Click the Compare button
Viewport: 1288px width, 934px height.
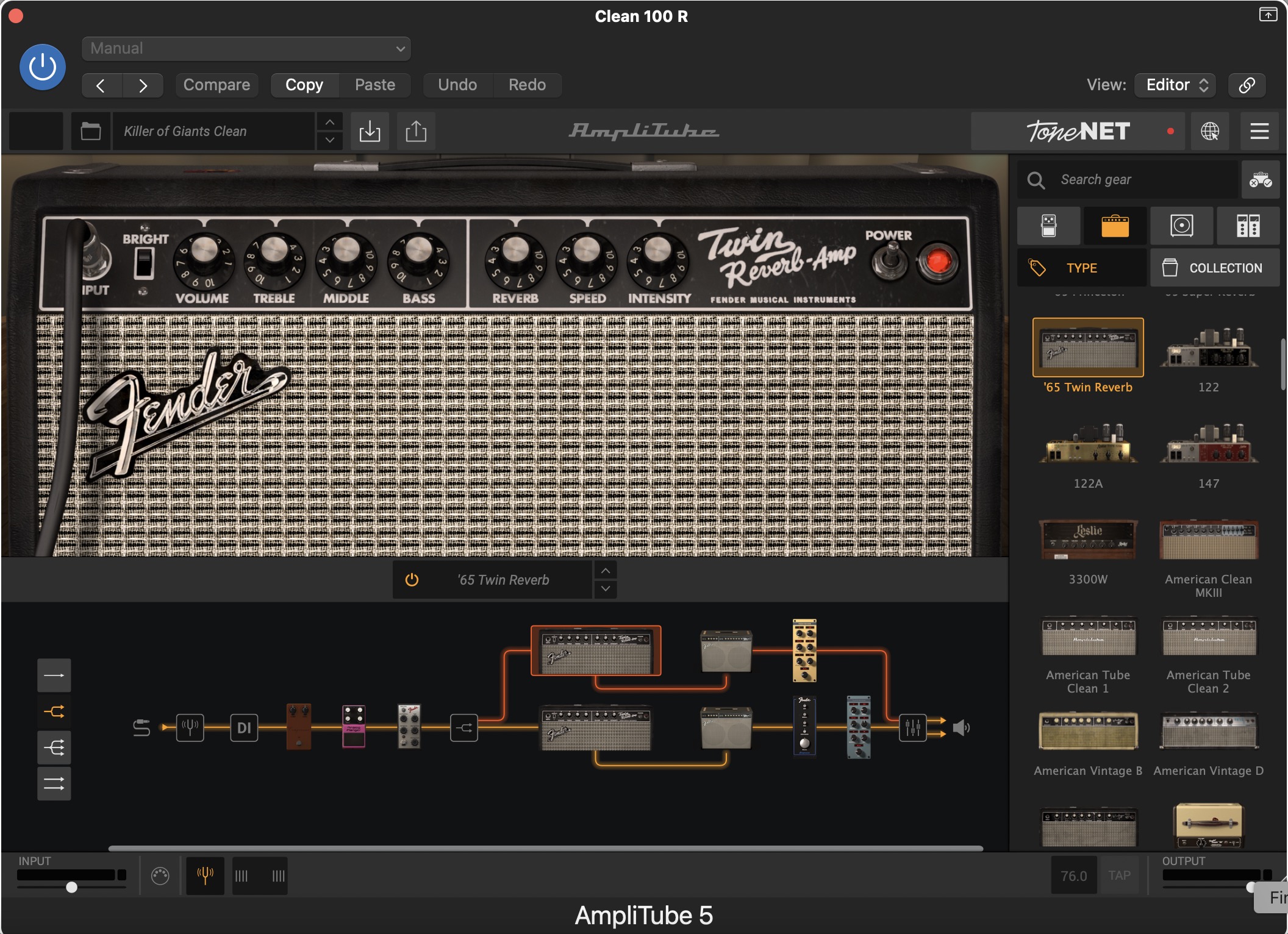point(216,85)
